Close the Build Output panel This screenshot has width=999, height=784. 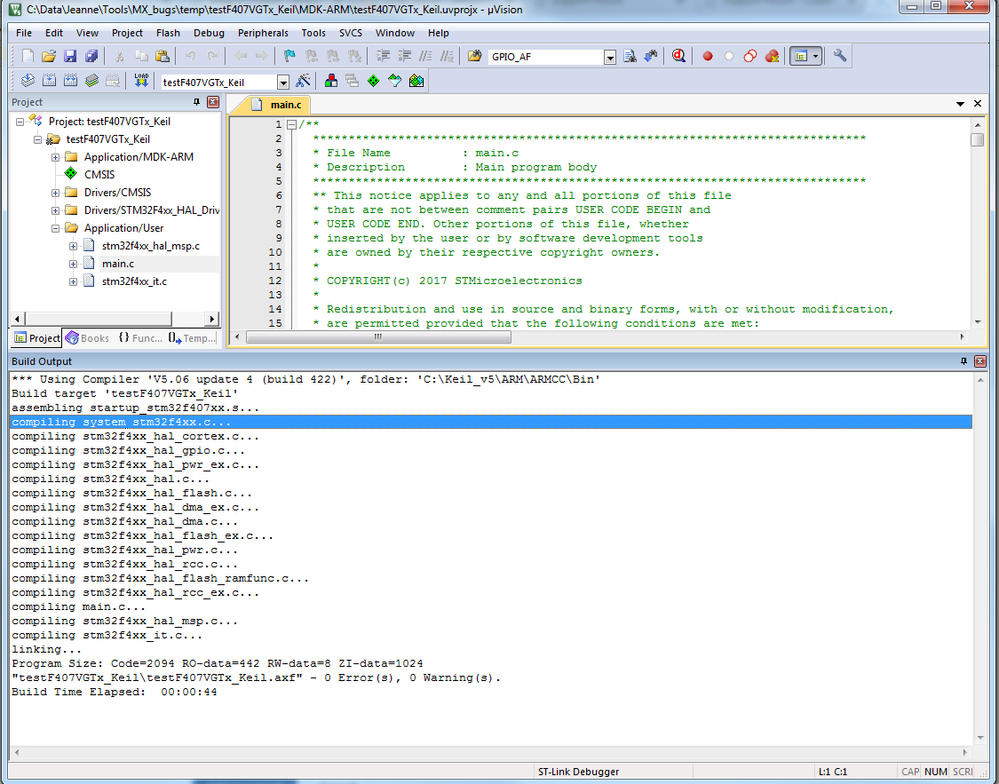980,361
